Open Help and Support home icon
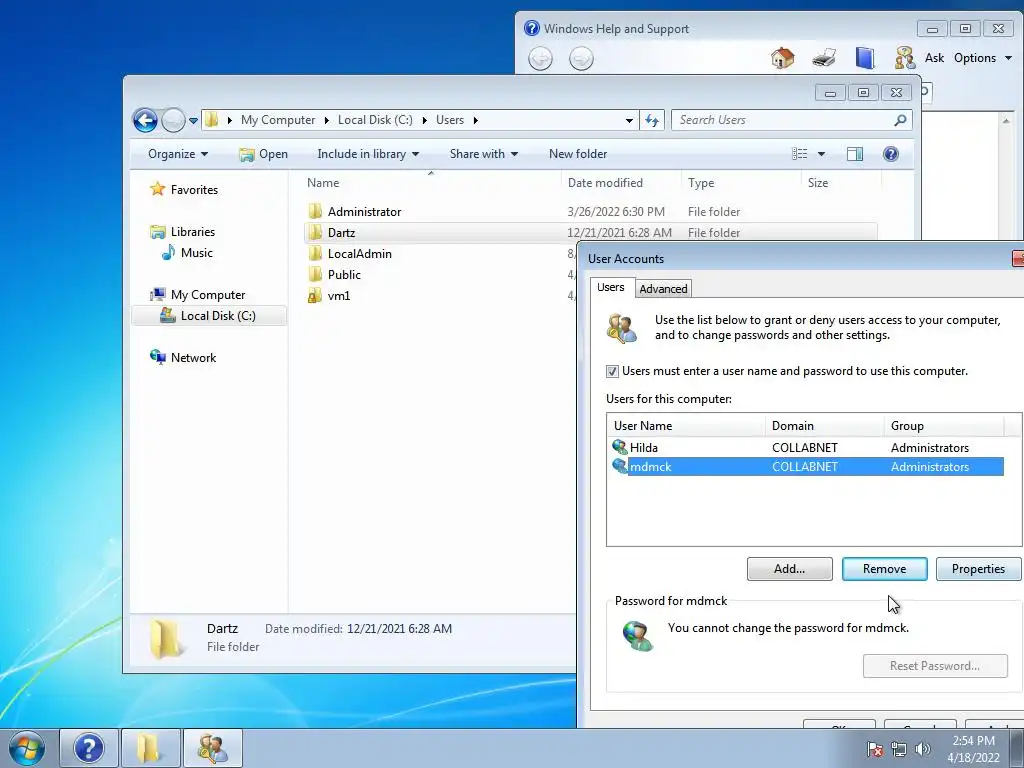The width and height of the screenshot is (1024, 768). [x=782, y=58]
